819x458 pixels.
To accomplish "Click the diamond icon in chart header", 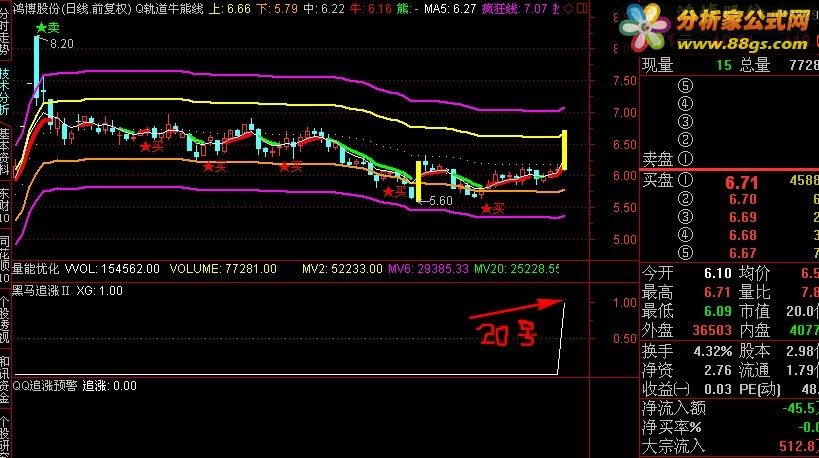I will (x=569, y=8).
